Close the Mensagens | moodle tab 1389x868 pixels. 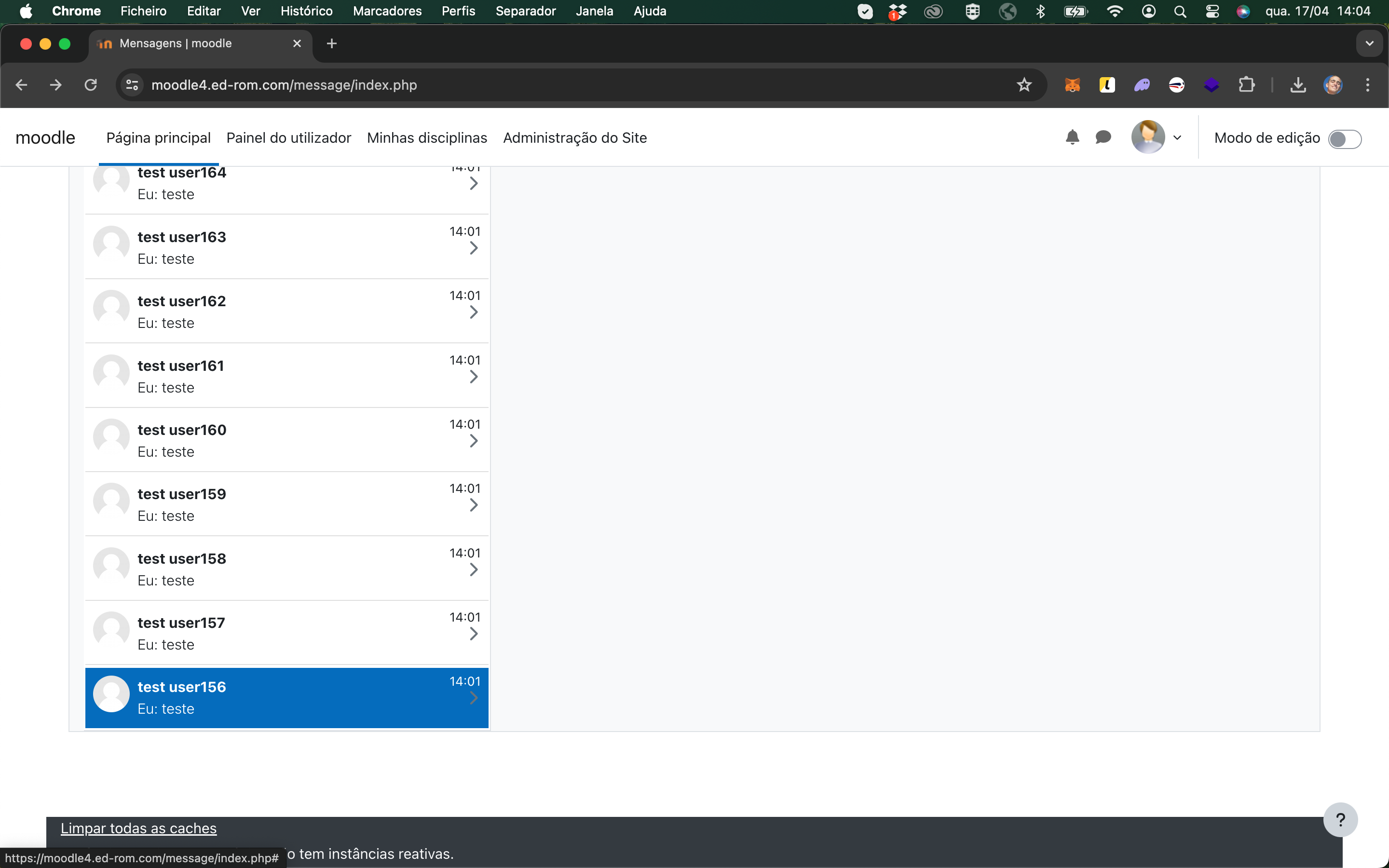coord(297,43)
